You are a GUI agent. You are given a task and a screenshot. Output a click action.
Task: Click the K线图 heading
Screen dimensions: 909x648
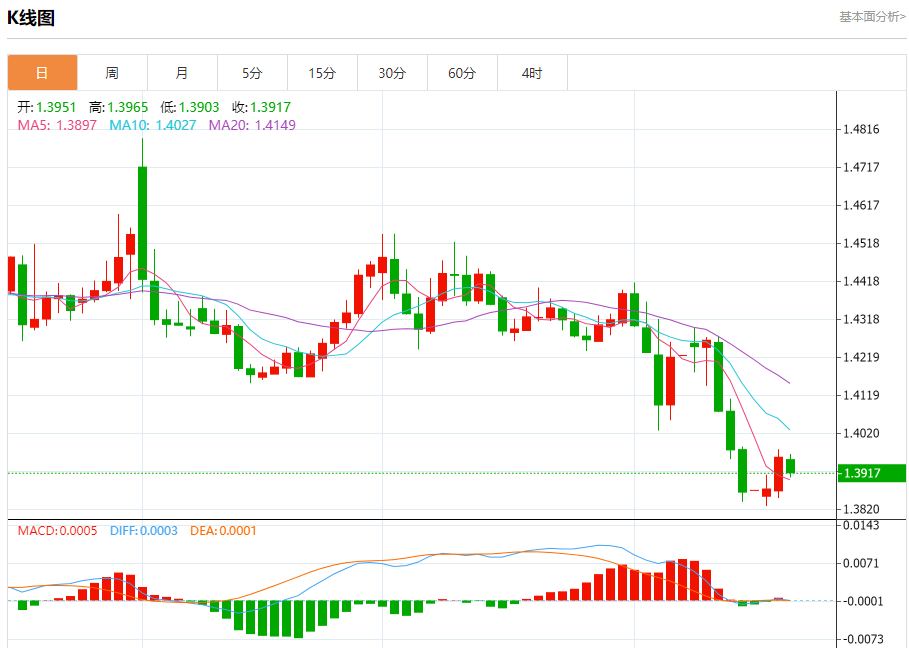click(x=31, y=18)
